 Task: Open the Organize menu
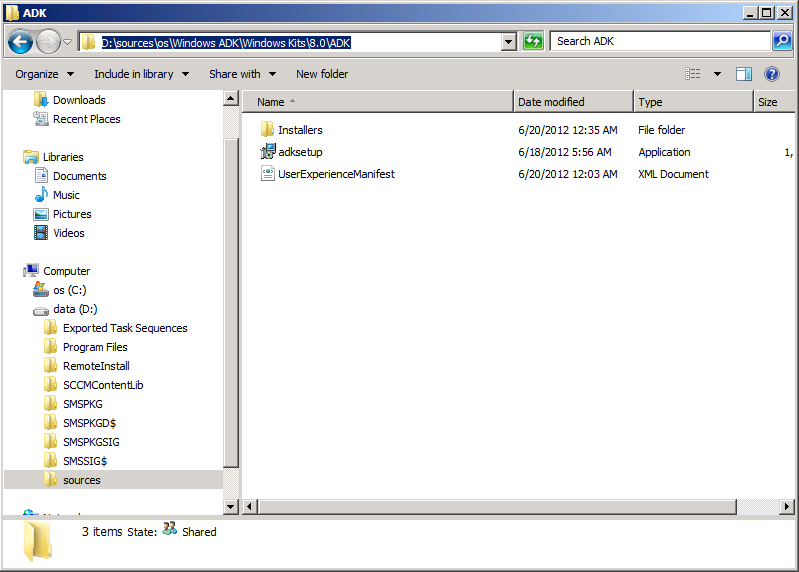pyautogui.click(x=44, y=74)
